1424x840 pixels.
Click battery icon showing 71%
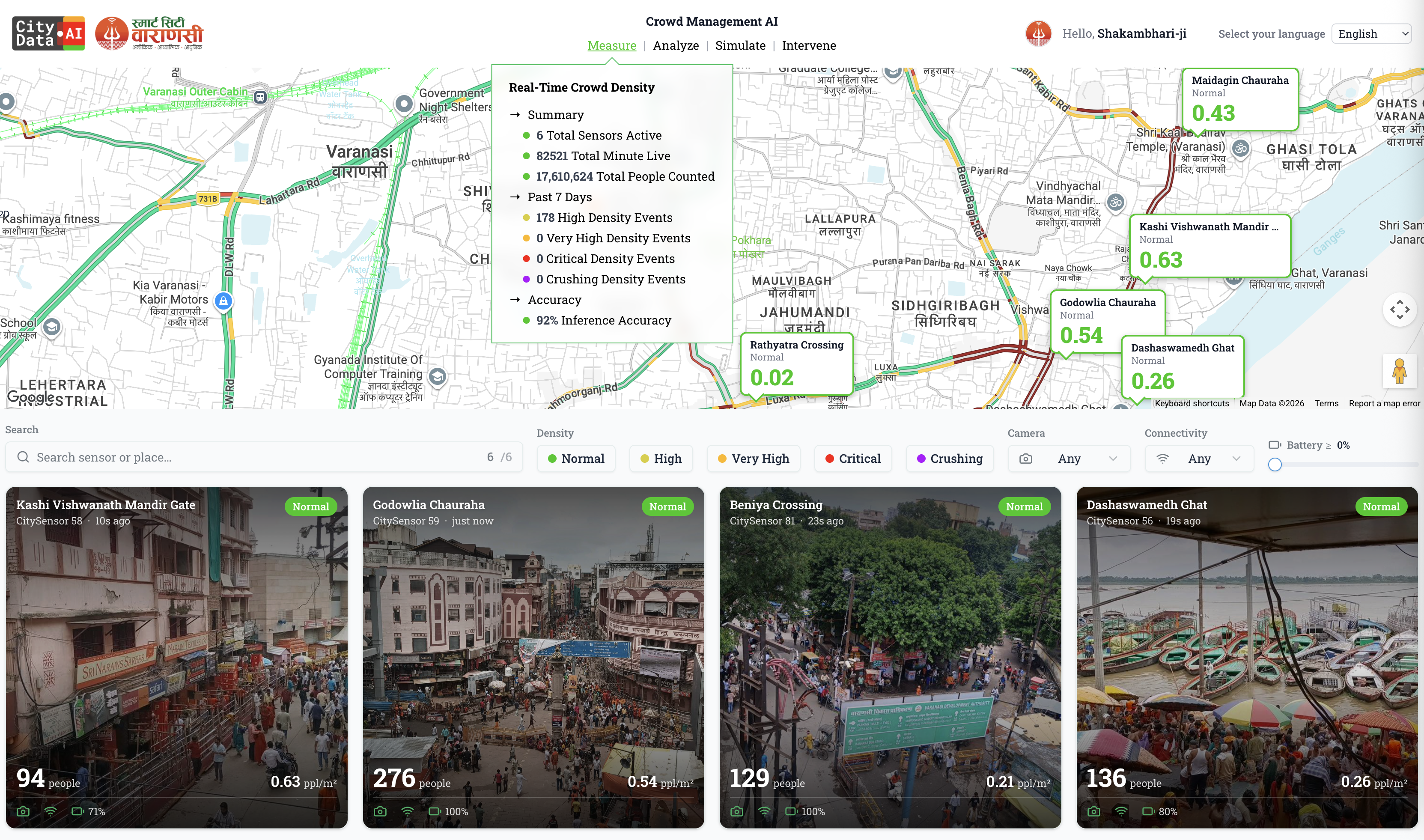[x=77, y=811]
